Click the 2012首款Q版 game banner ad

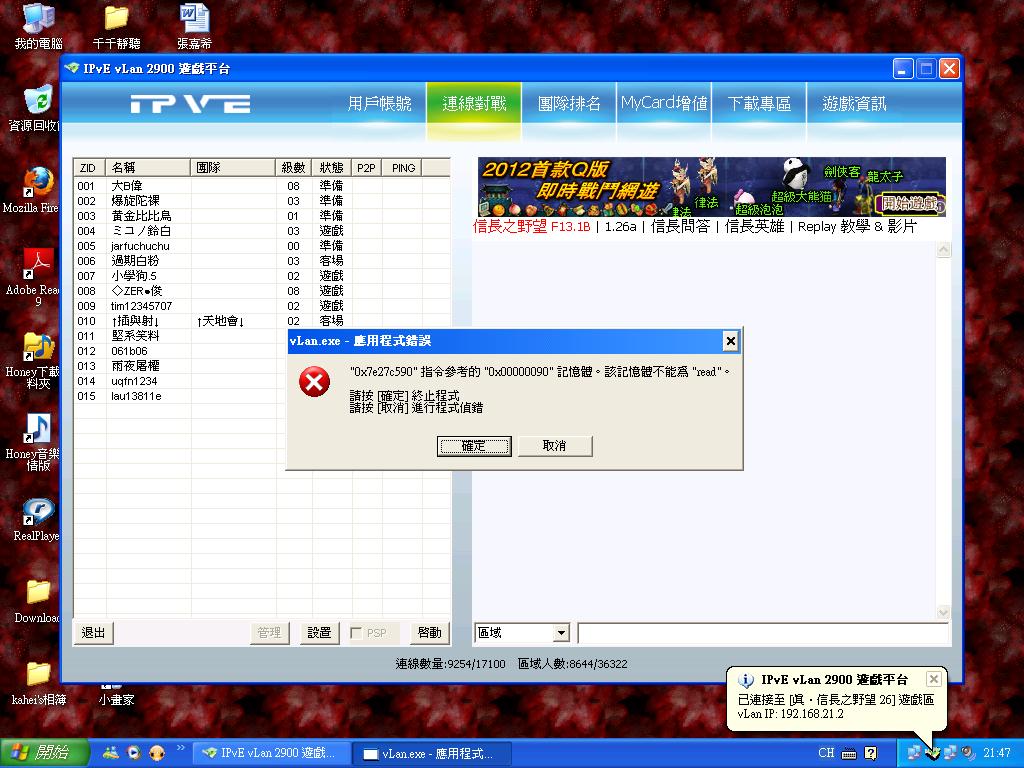tap(712, 187)
